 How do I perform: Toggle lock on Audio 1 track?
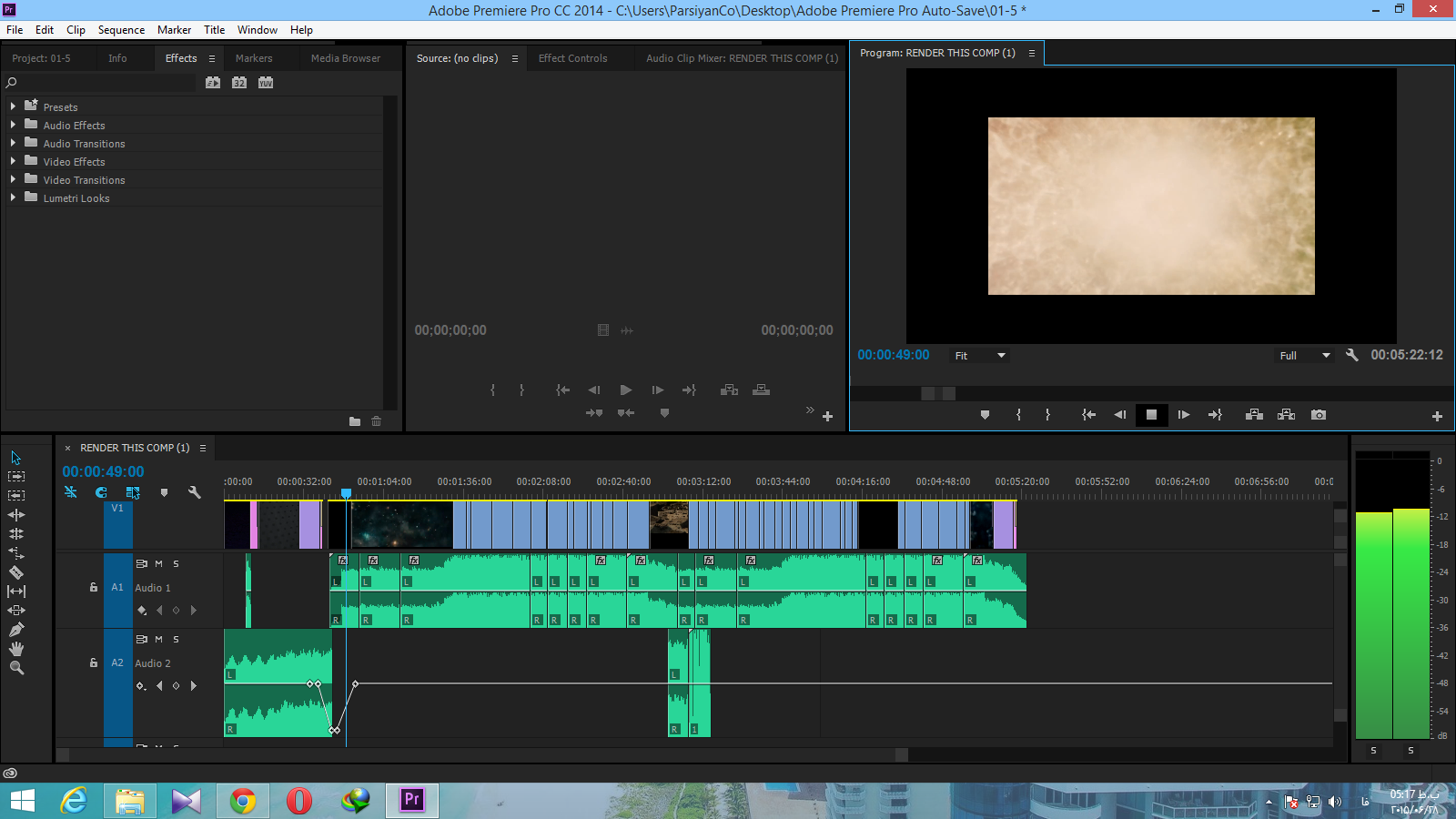pos(94,587)
